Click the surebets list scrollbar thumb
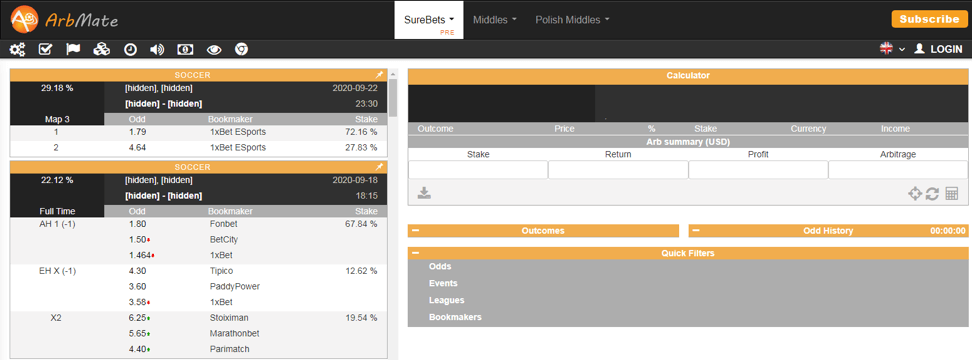 tap(392, 97)
